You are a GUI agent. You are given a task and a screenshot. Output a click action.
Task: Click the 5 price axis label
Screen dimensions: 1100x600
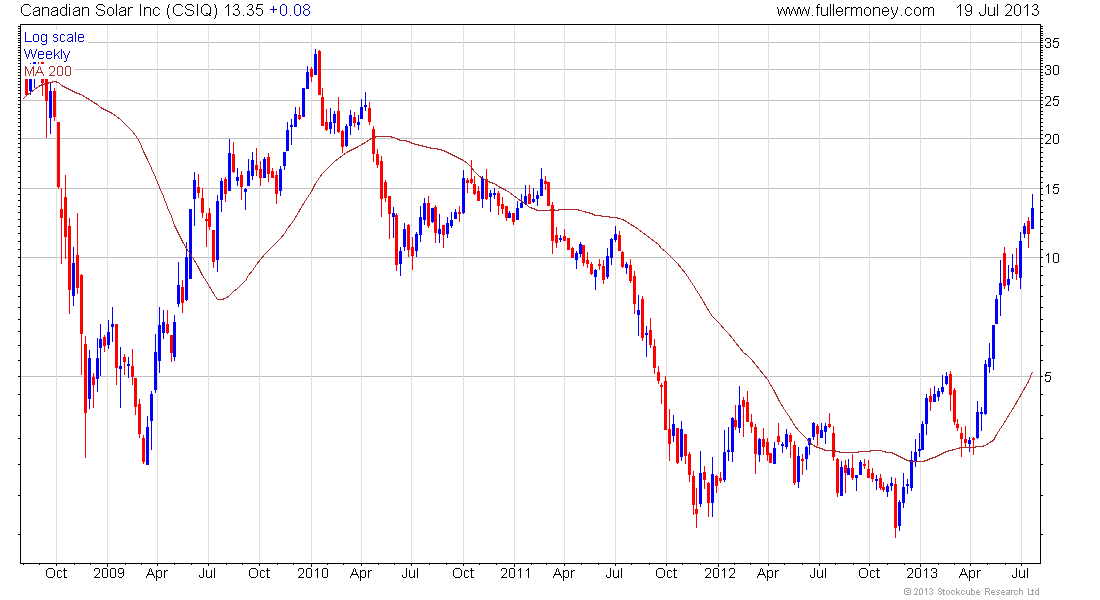(1048, 378)
